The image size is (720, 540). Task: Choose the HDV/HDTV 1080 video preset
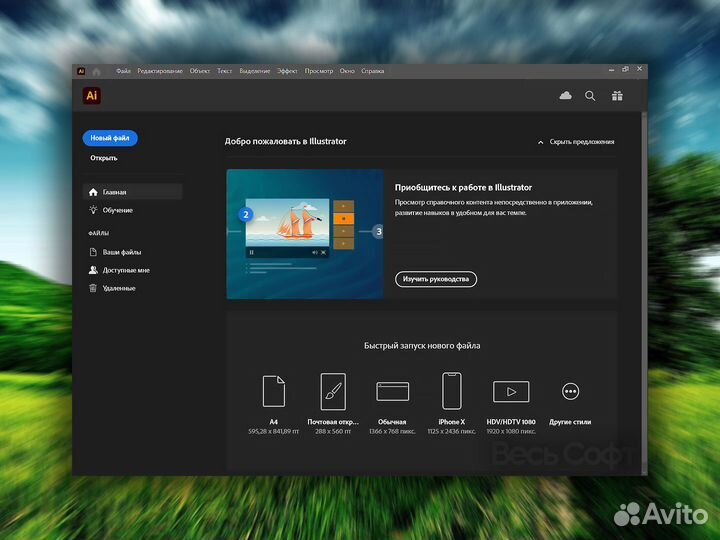(511, 391)
